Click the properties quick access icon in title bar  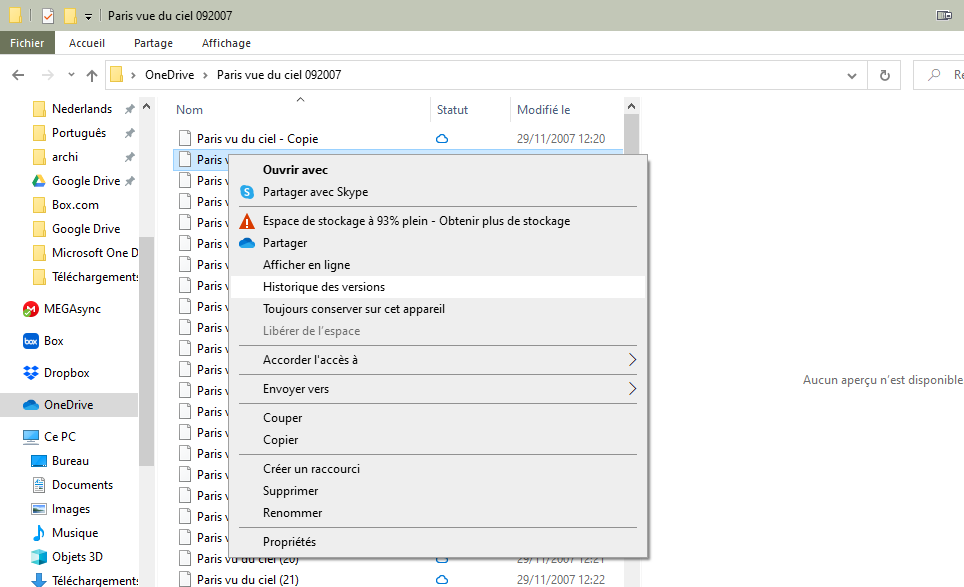pos(48,15)
